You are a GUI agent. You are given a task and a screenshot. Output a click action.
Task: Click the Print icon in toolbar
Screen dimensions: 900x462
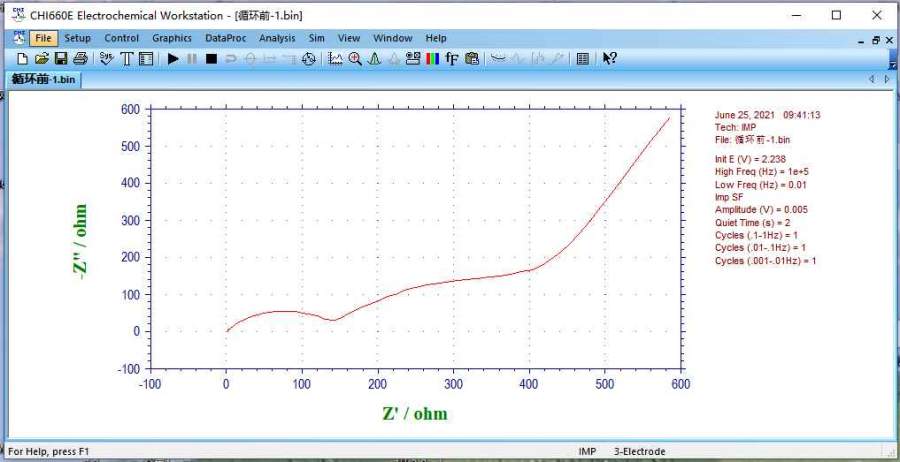tap(80, 59)
